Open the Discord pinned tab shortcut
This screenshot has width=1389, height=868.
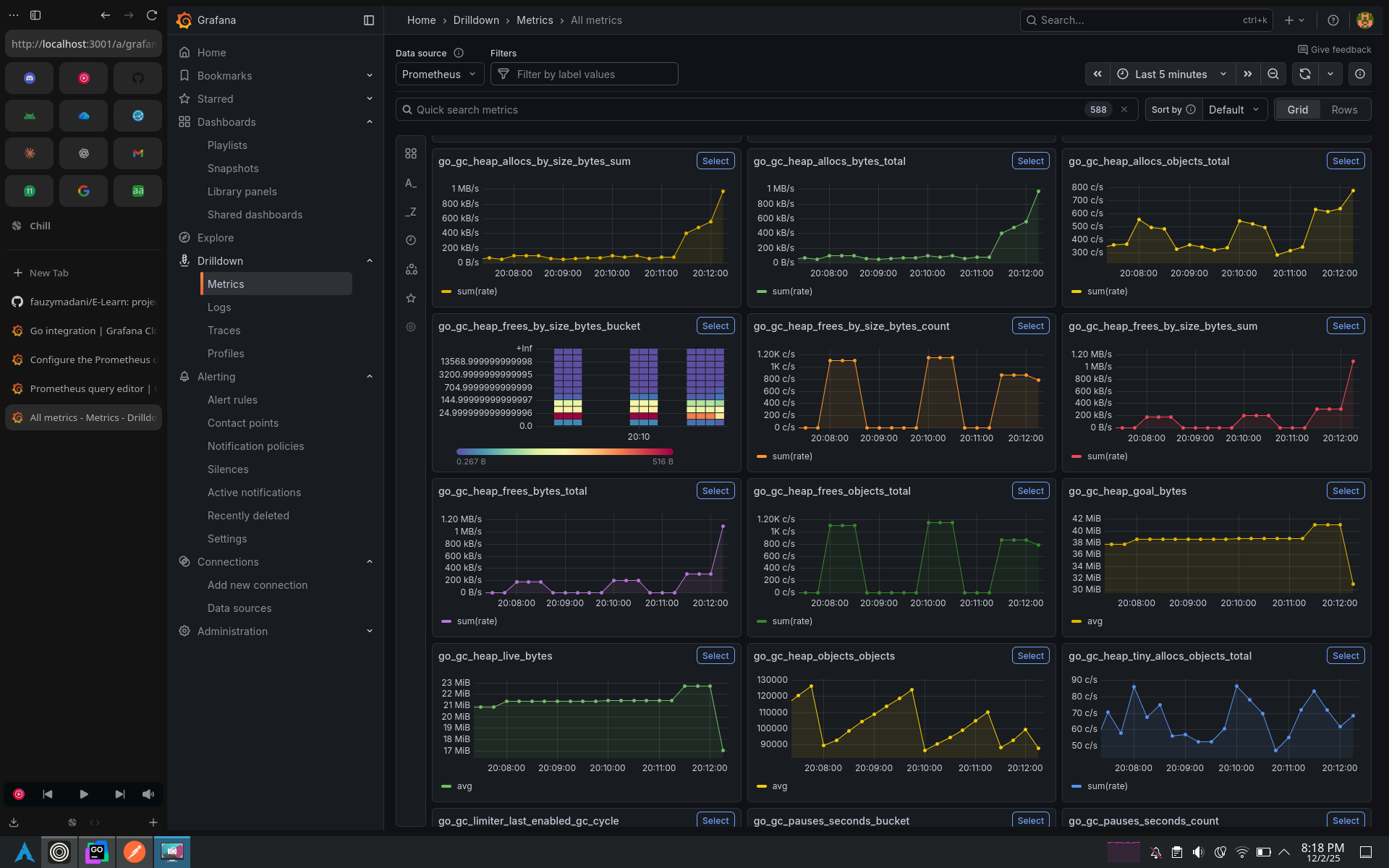(x=30, y=78)
